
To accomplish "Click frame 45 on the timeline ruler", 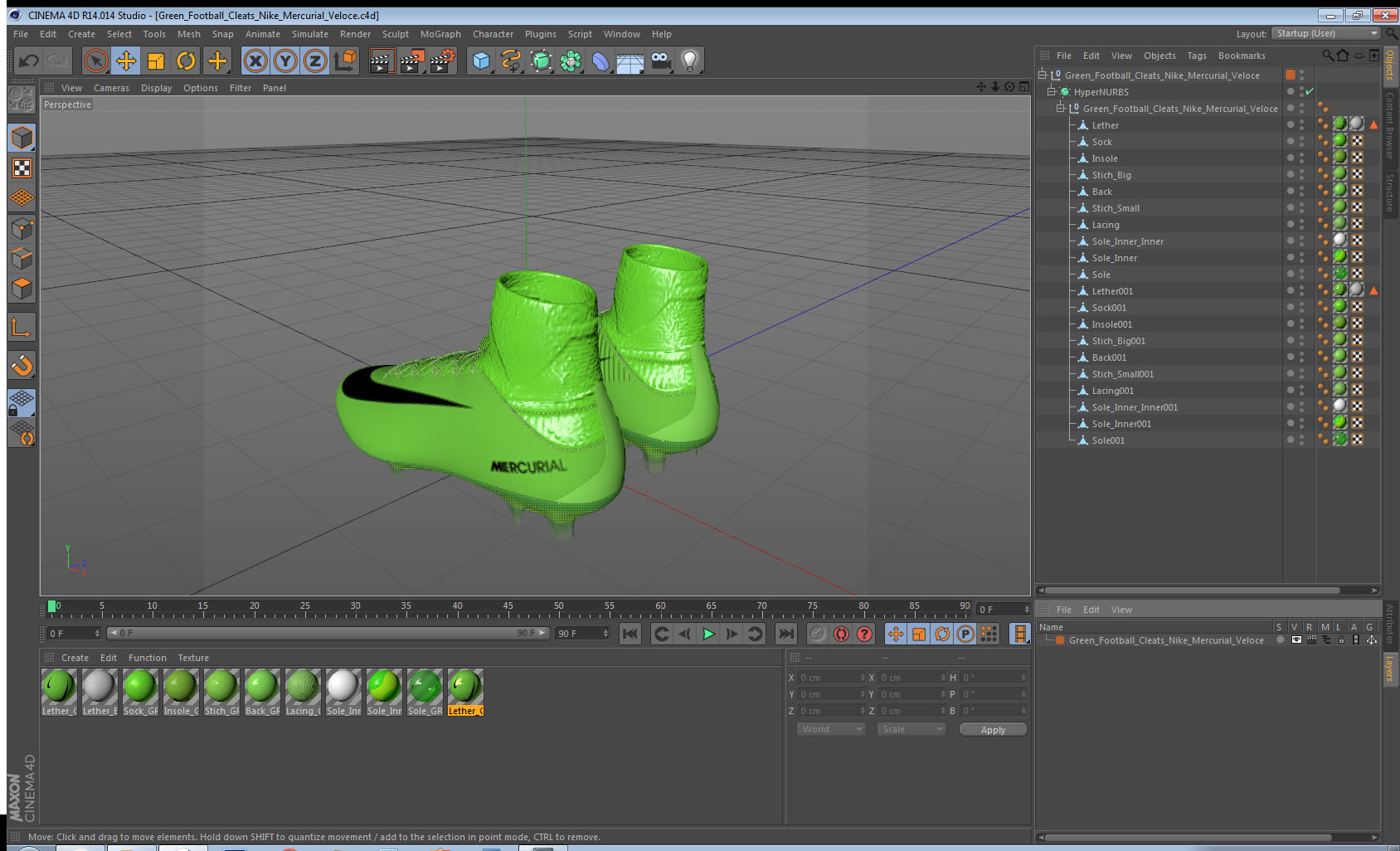I will (x=508, y=608).
